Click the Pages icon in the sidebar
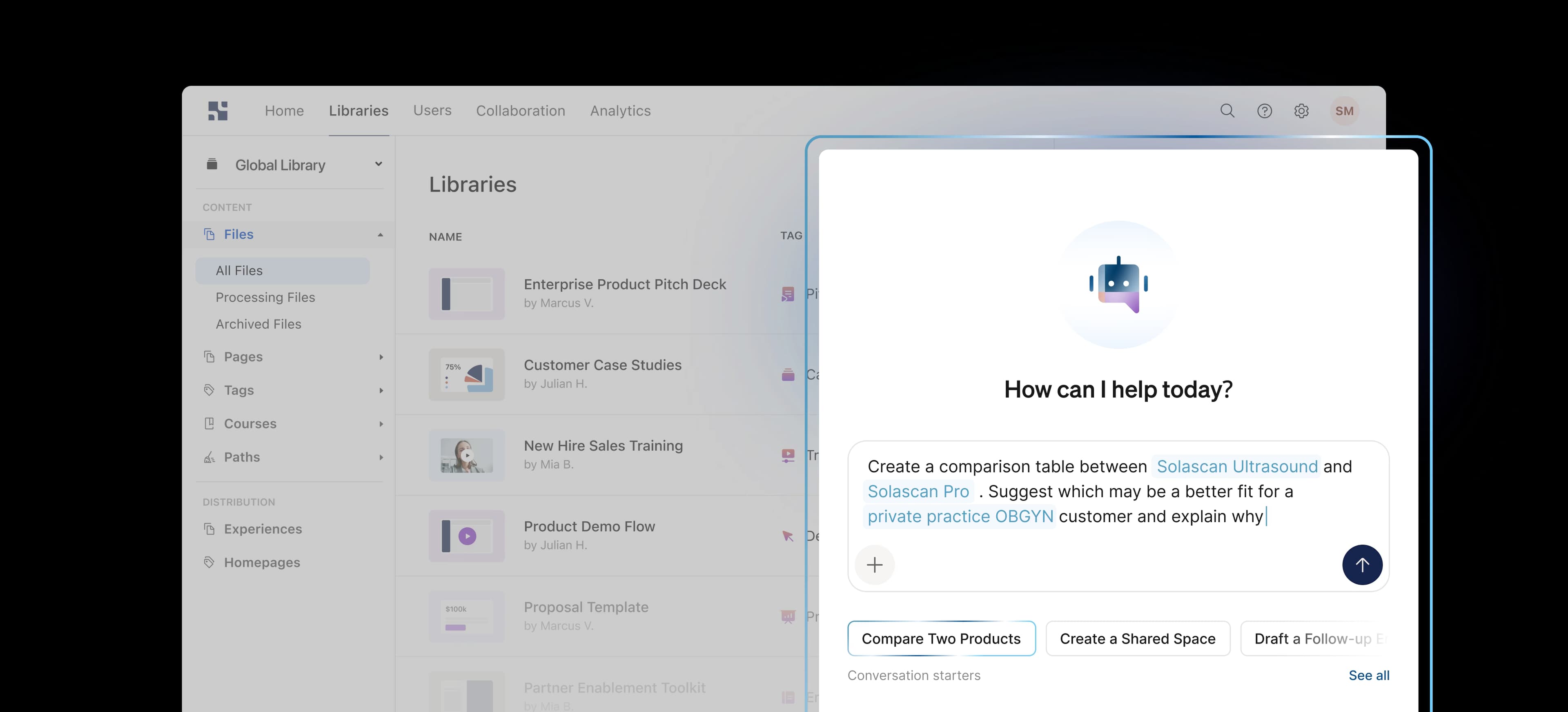This screenshot has width=1568, height=712. click(209, 356)
